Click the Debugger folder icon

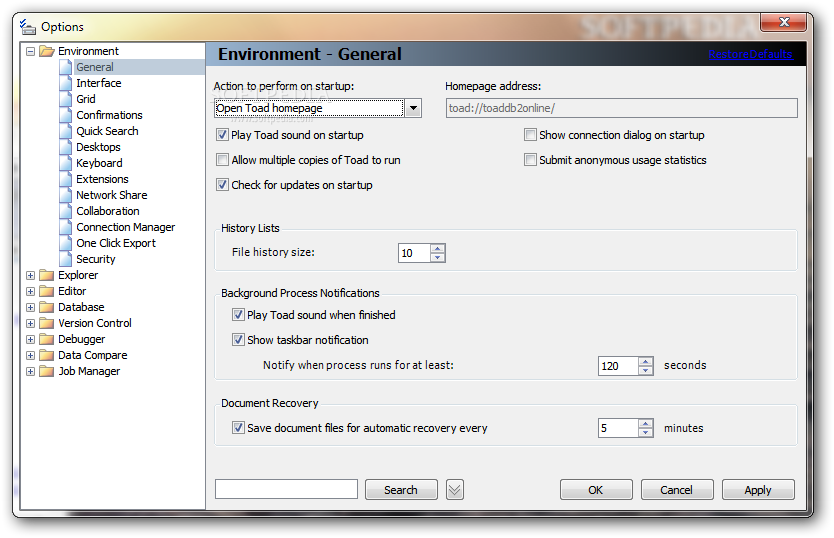point(47,339)
